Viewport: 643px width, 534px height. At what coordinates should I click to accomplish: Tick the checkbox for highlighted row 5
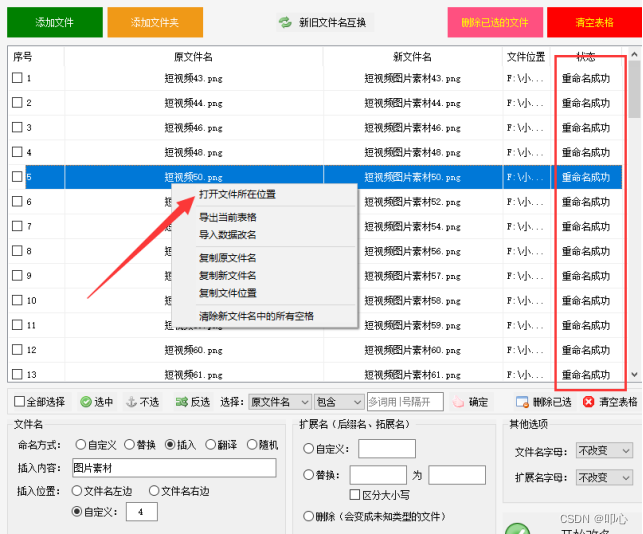(17, 176)
